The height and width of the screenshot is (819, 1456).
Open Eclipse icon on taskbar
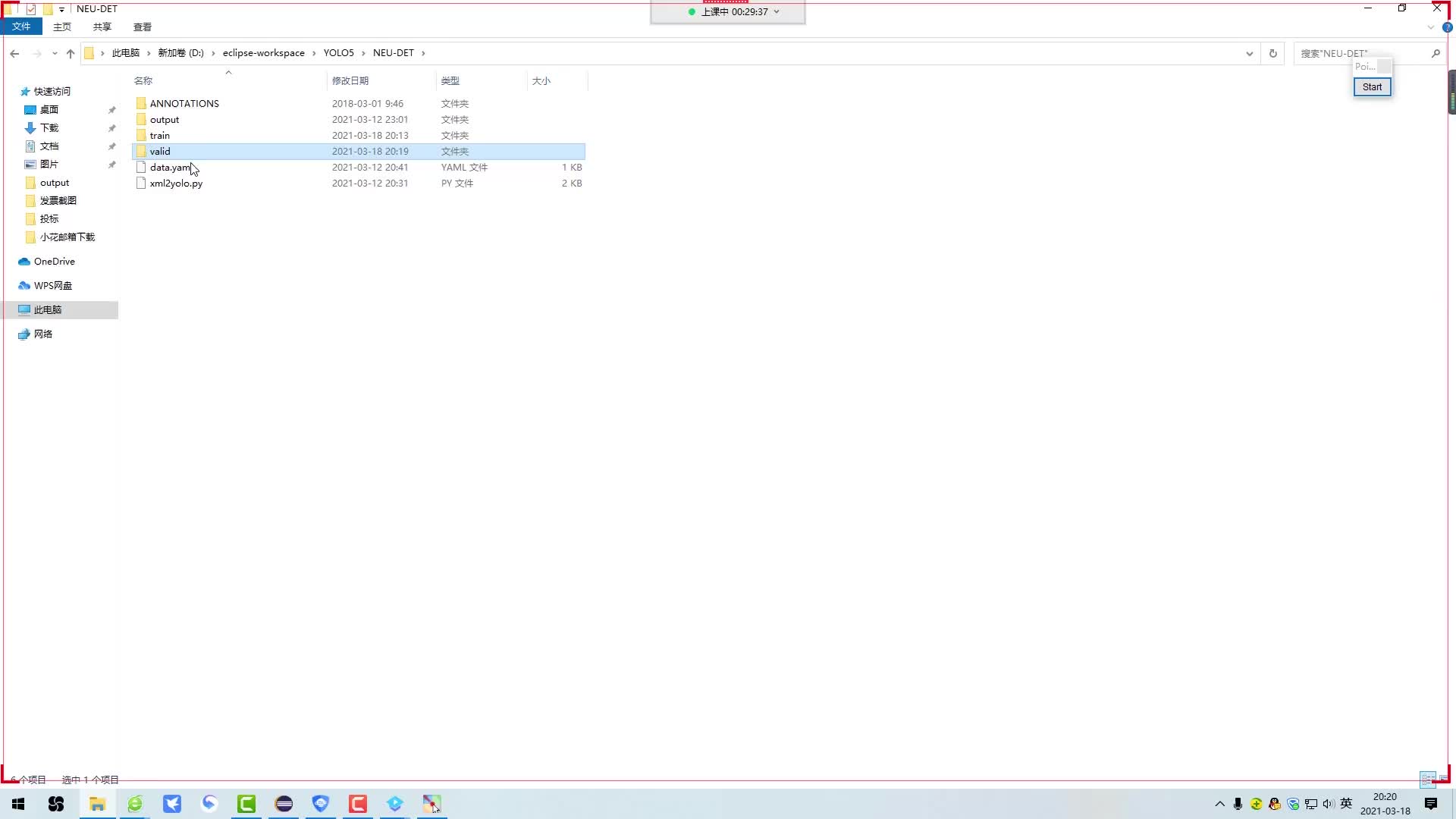click(284, 804)
